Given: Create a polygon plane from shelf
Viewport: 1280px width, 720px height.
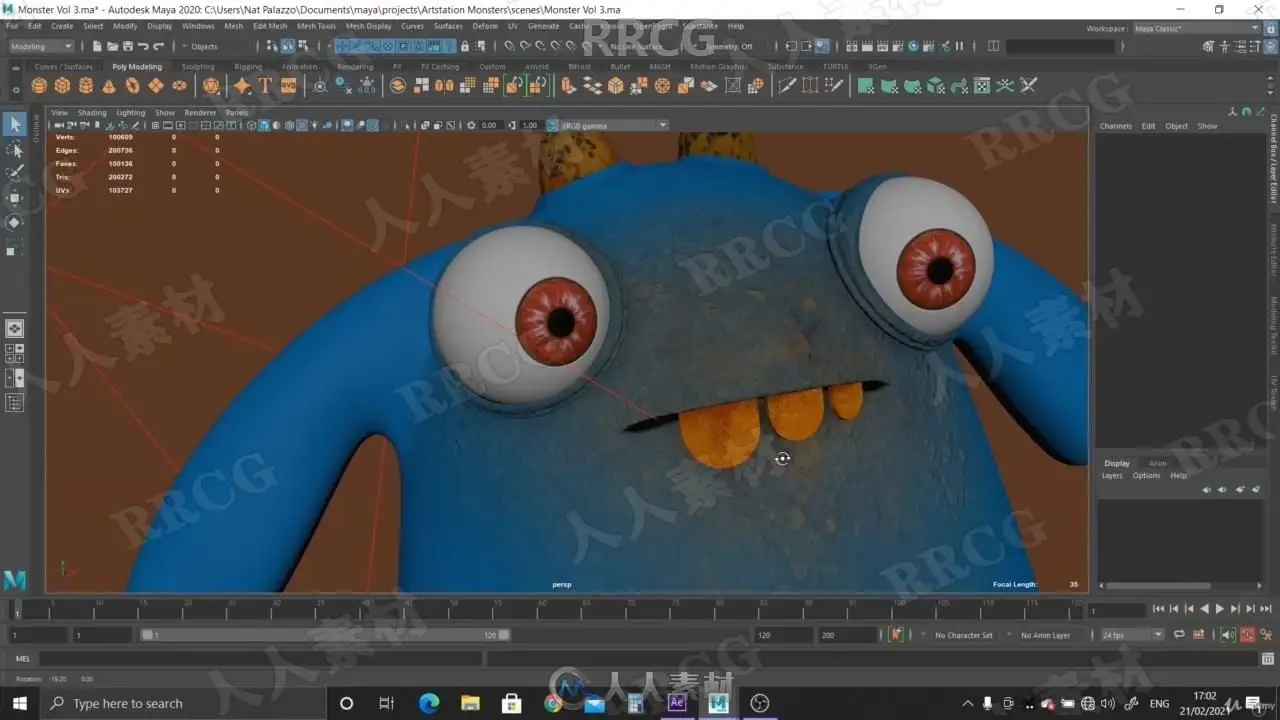Looking at the screenshot, I should [156, 86].
